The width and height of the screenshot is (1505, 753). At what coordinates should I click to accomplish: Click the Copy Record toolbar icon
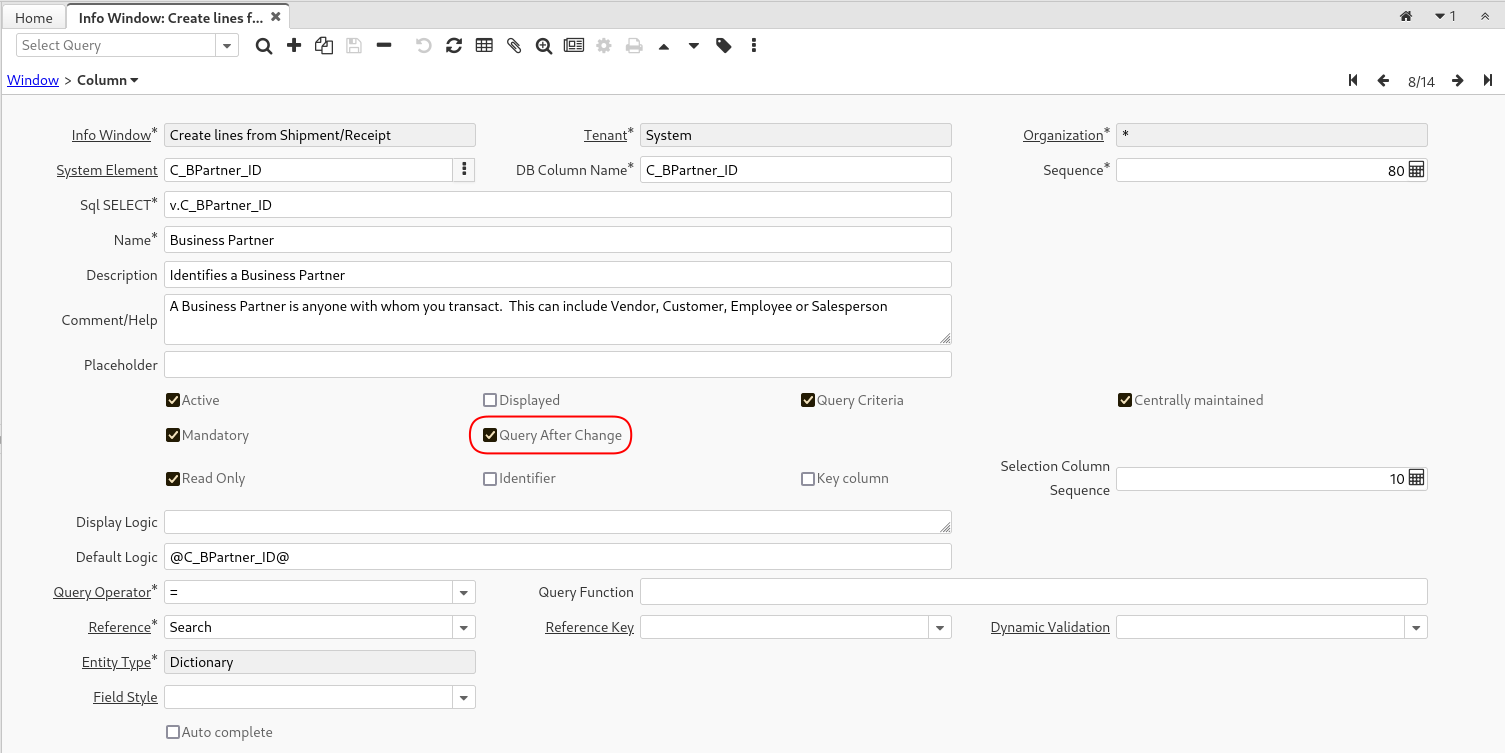[324, 46]
